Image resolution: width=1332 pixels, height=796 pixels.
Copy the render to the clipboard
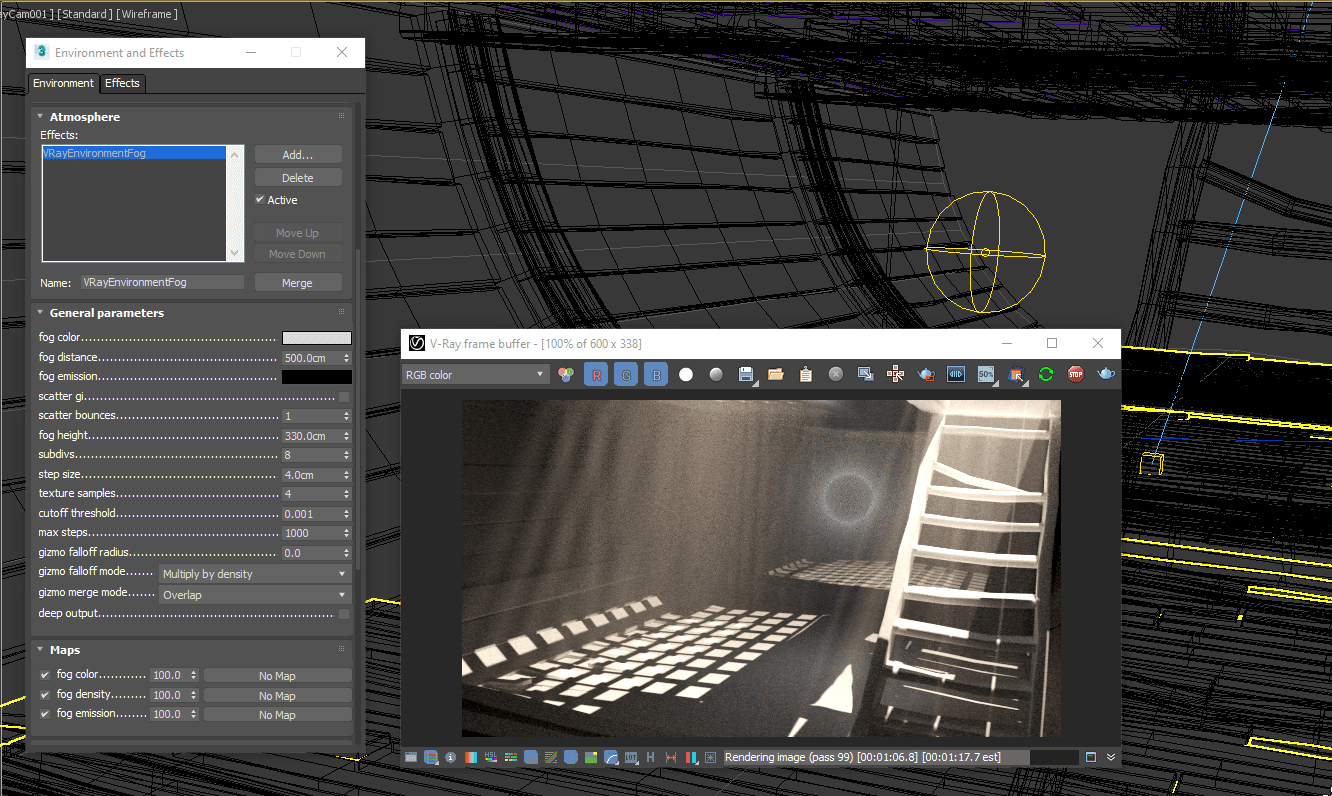point(806,374)
